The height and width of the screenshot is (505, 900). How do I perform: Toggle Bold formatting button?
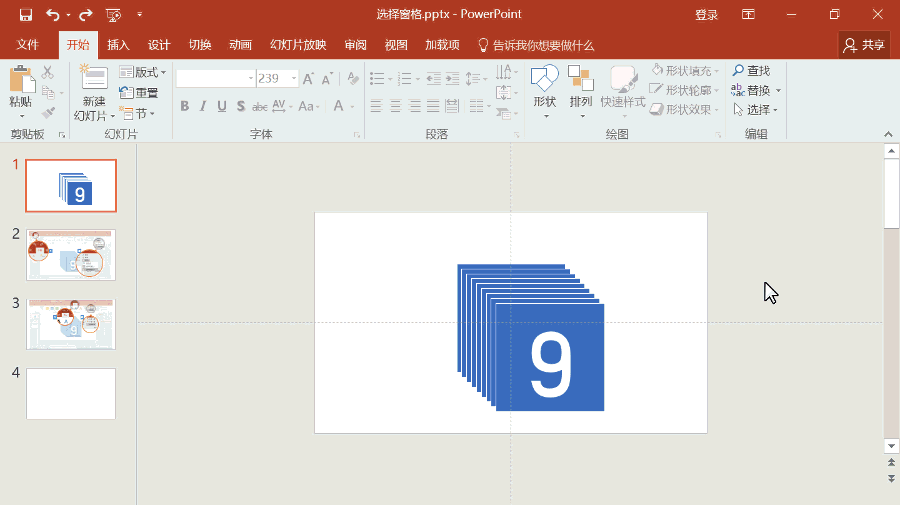tap(184, 106)
